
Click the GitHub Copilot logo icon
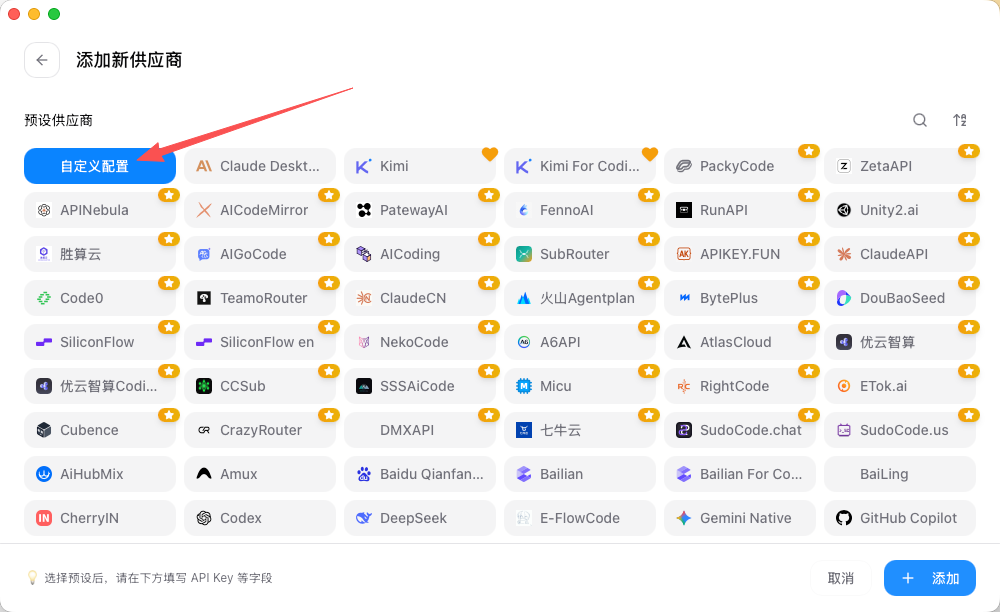(x=844, y=518)
